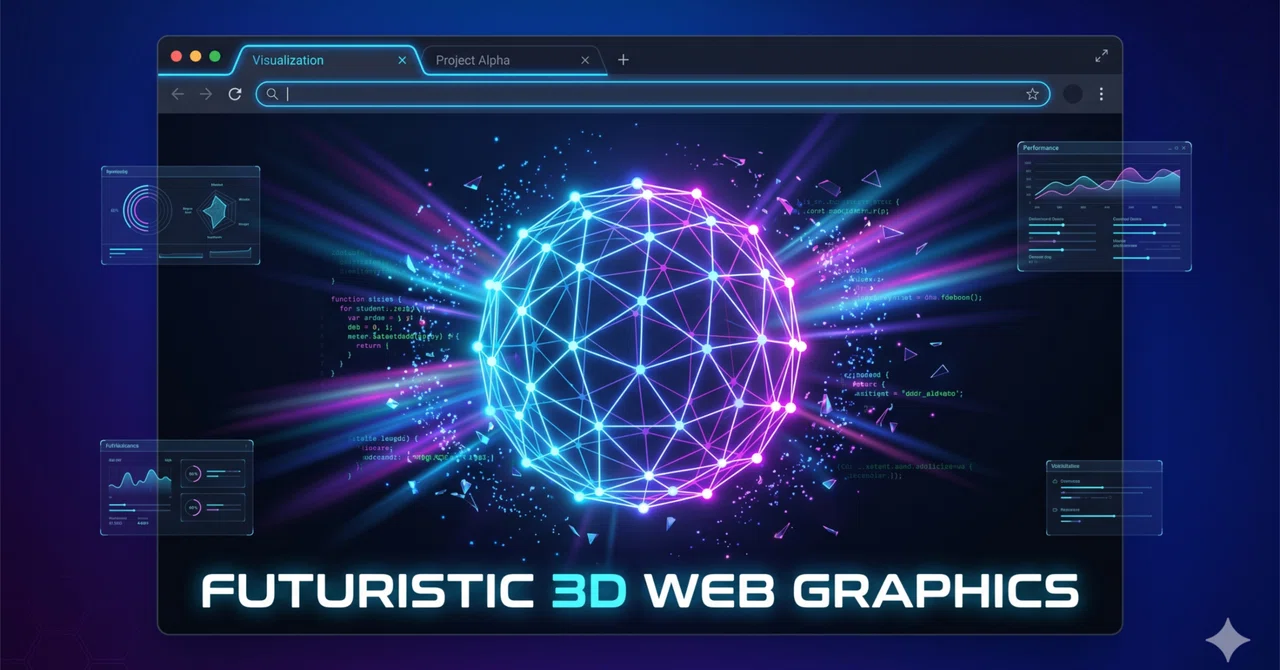
Task: Click the yellow minimize window button
Action: click(196, 57)
